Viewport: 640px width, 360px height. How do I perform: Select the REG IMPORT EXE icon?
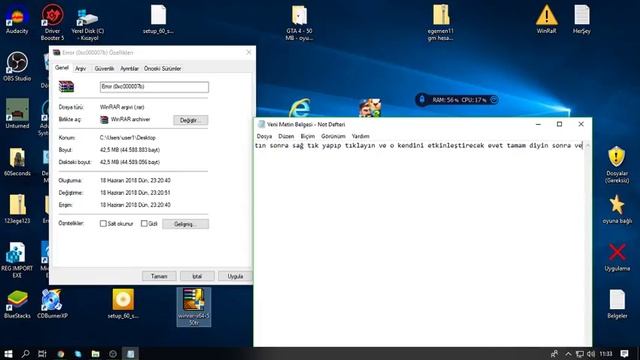(17, 260)
